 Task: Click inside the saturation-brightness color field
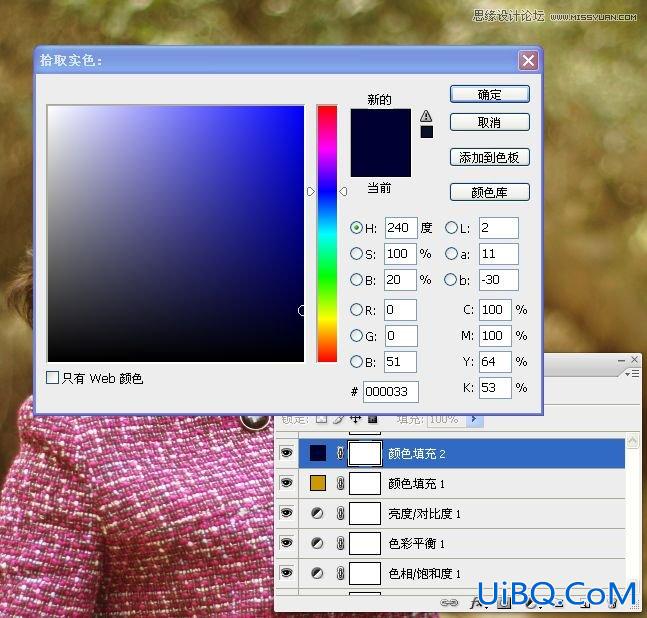pyautogui.click(x=176, y=234)
